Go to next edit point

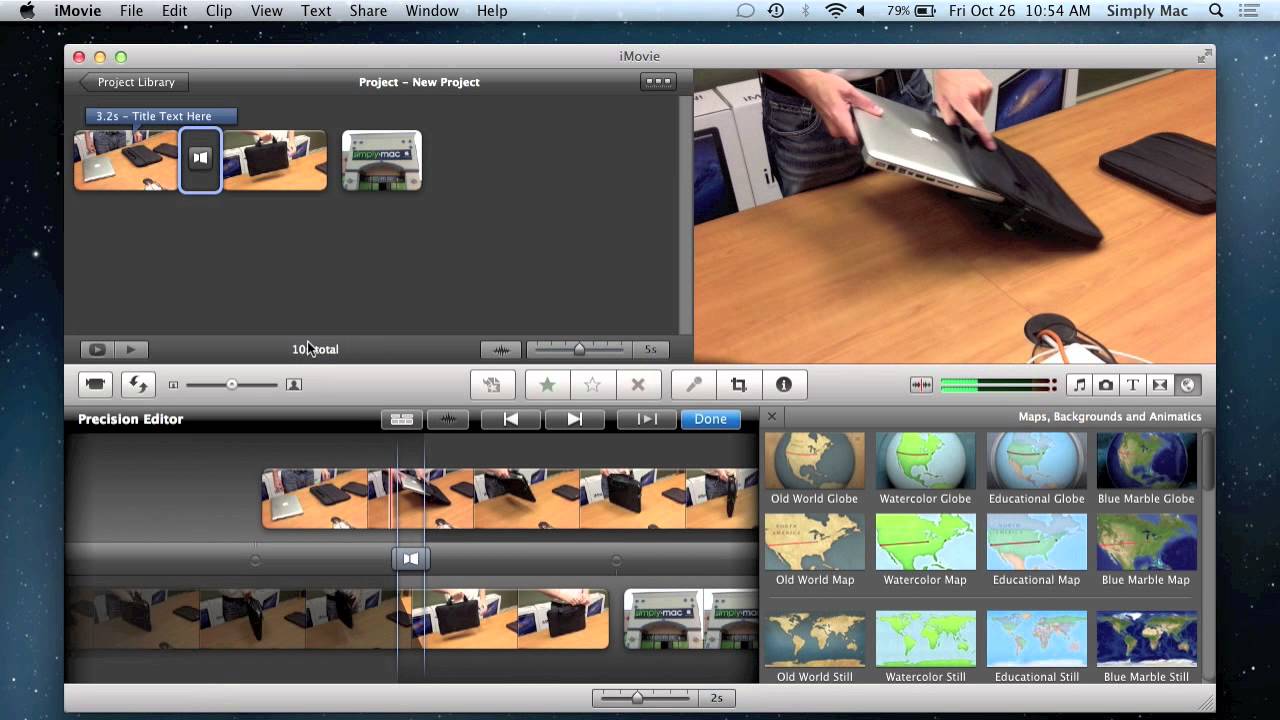click(x=575, y=419)
